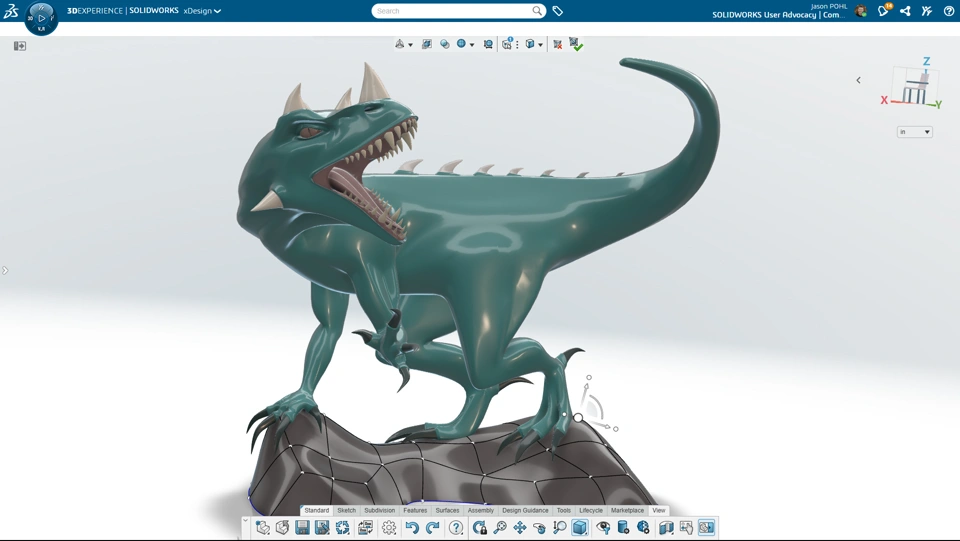Click the update/refresh arrows icon

[x=343, y=528]
